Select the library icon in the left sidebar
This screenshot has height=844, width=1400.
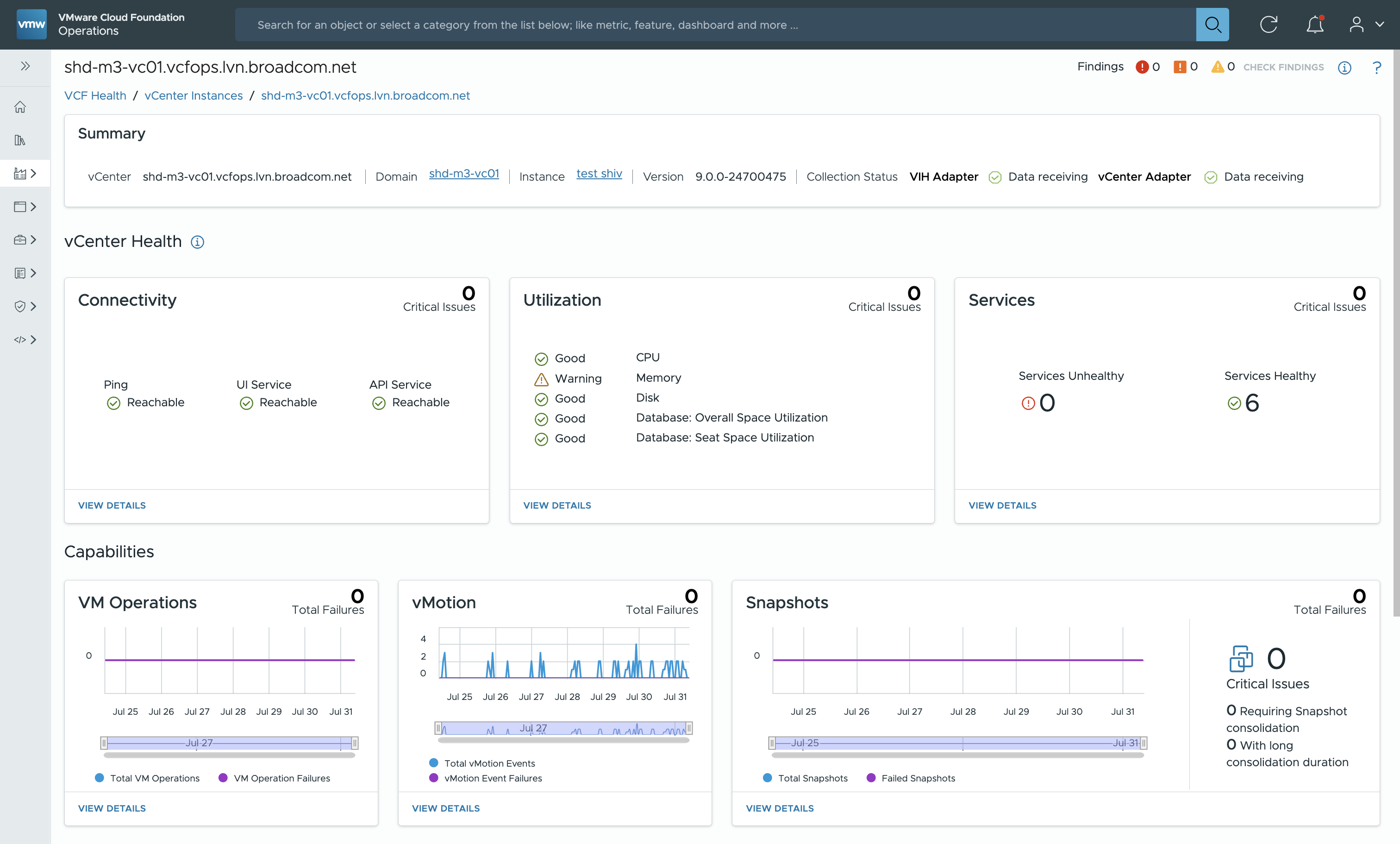click(x=20, y=140)
